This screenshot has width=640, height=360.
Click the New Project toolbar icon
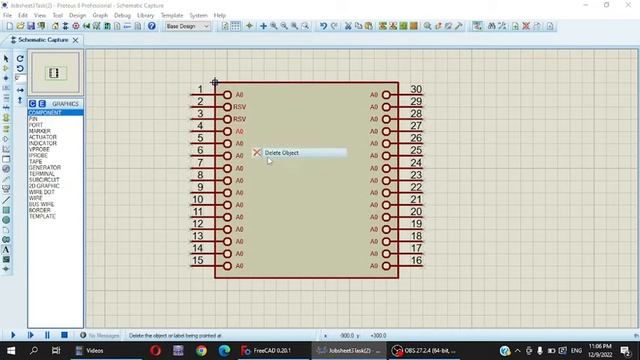click(x=9, y=26)
